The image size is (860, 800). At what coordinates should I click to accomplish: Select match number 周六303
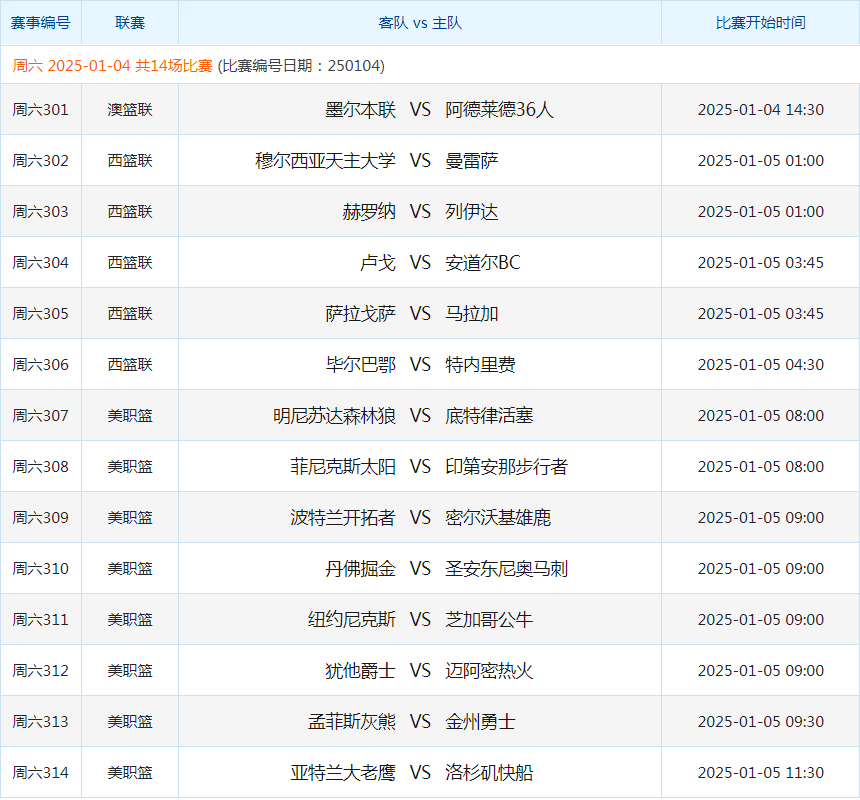pos(41,212)
